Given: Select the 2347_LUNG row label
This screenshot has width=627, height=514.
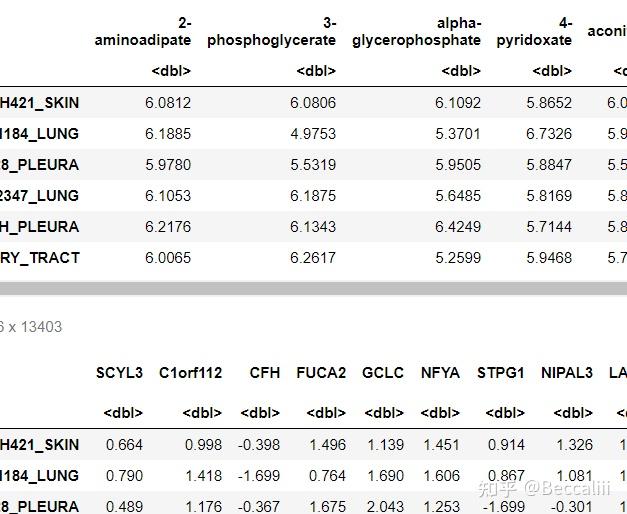Looking at the screenshot, I should (40, 196).
